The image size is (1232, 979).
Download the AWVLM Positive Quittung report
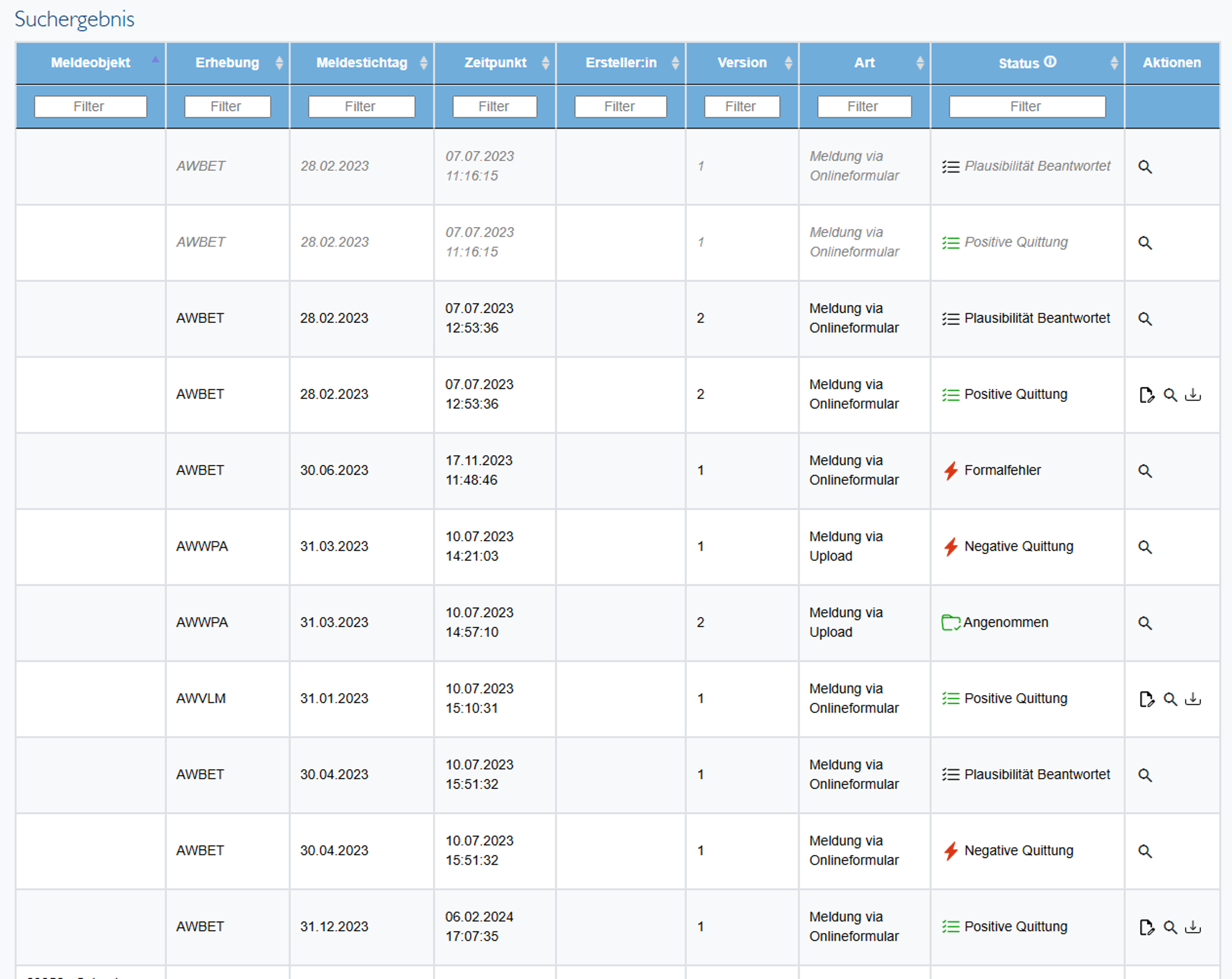coord(1192,699)
